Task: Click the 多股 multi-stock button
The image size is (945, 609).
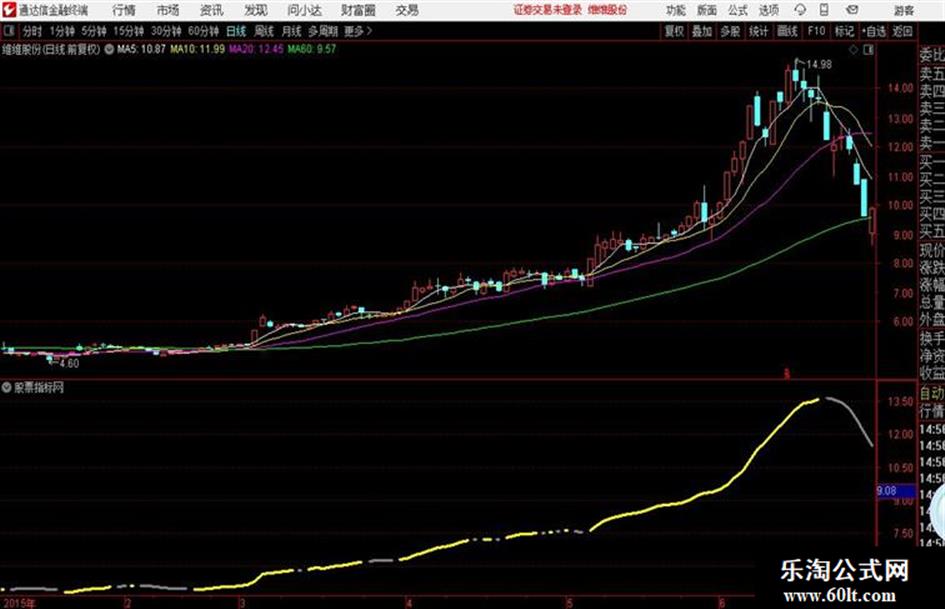Action: click(730, 31)
